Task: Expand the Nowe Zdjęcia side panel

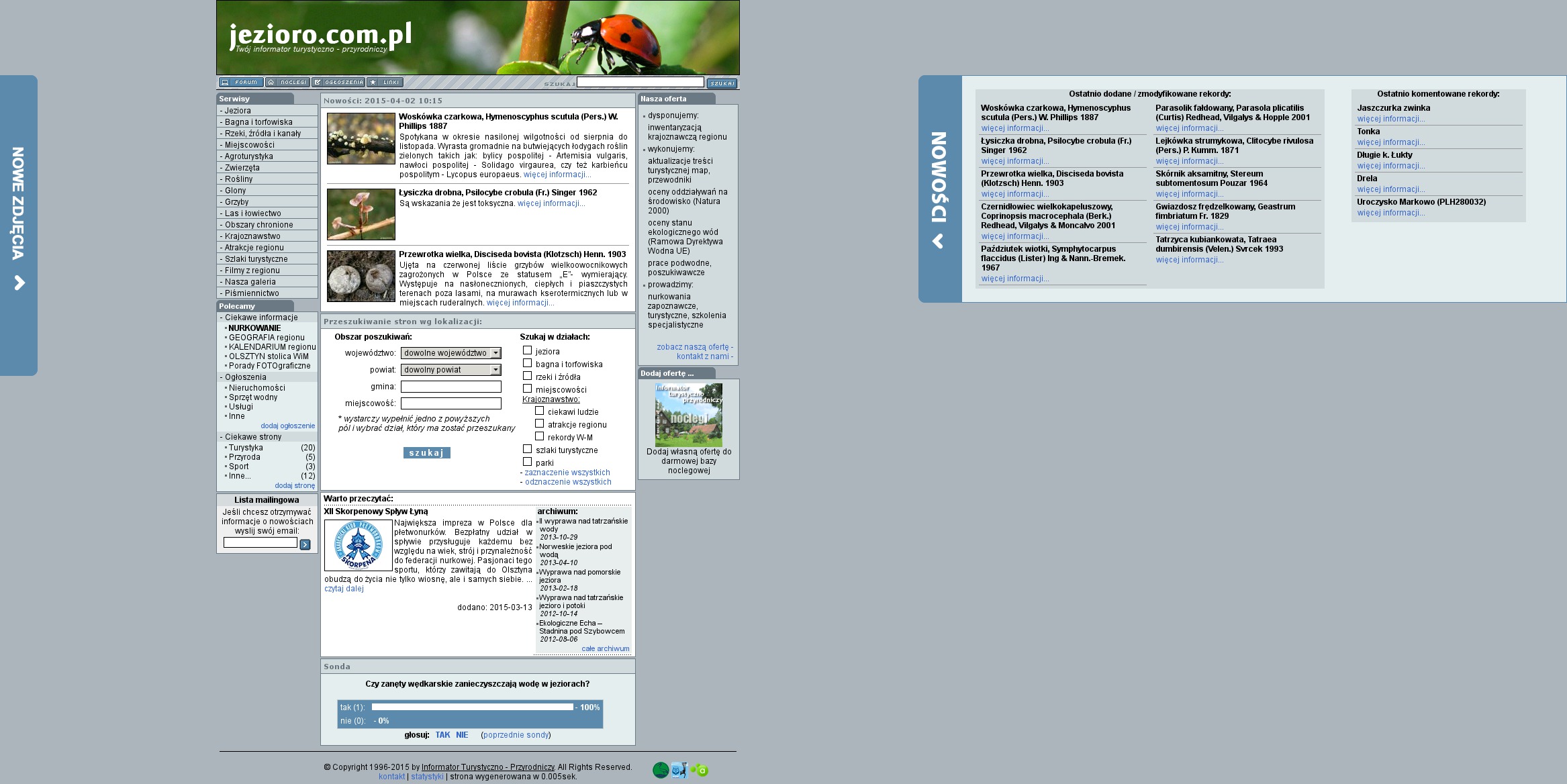Action: click(19, 225)
